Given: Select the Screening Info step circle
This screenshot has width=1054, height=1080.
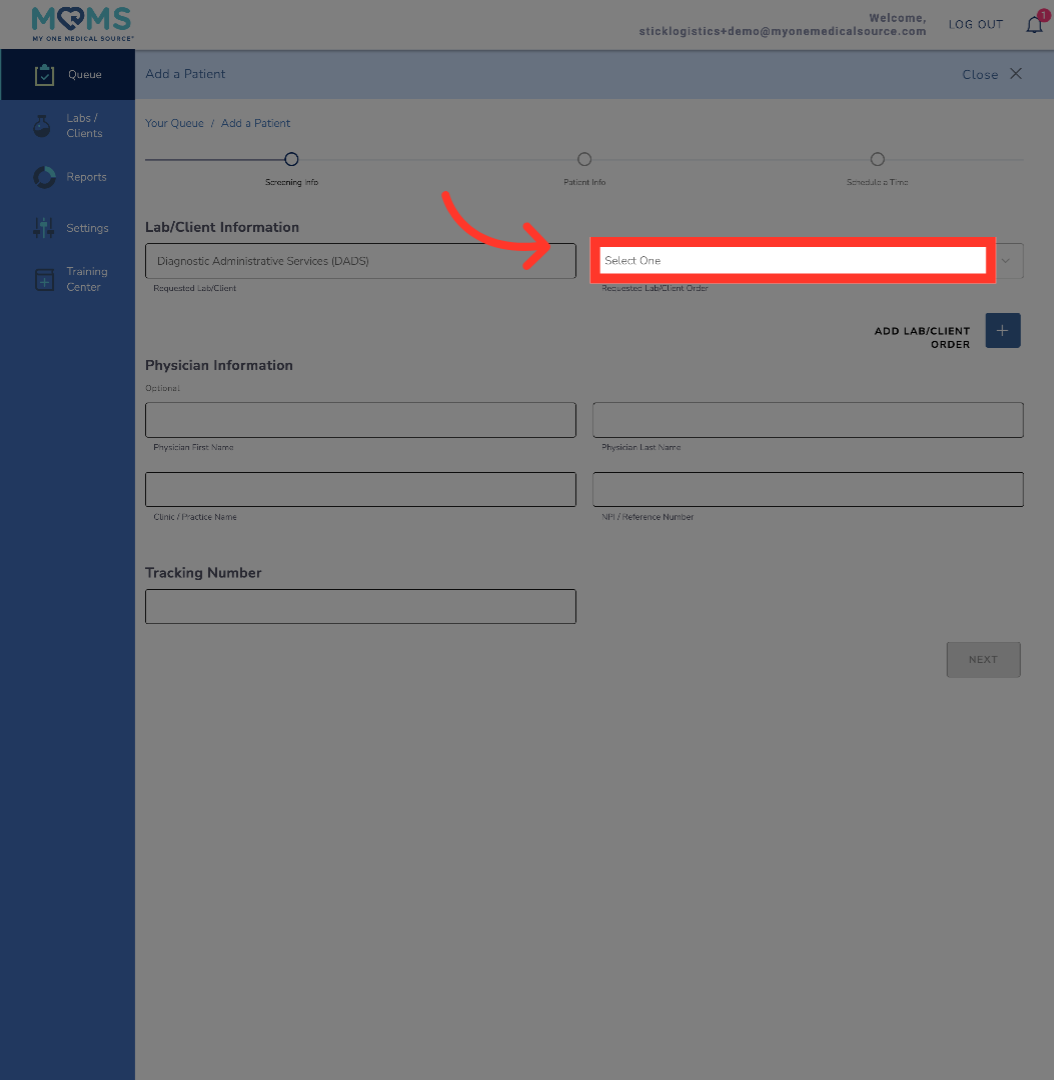Looking at the screenshot, I should click(x=291, y=158).
